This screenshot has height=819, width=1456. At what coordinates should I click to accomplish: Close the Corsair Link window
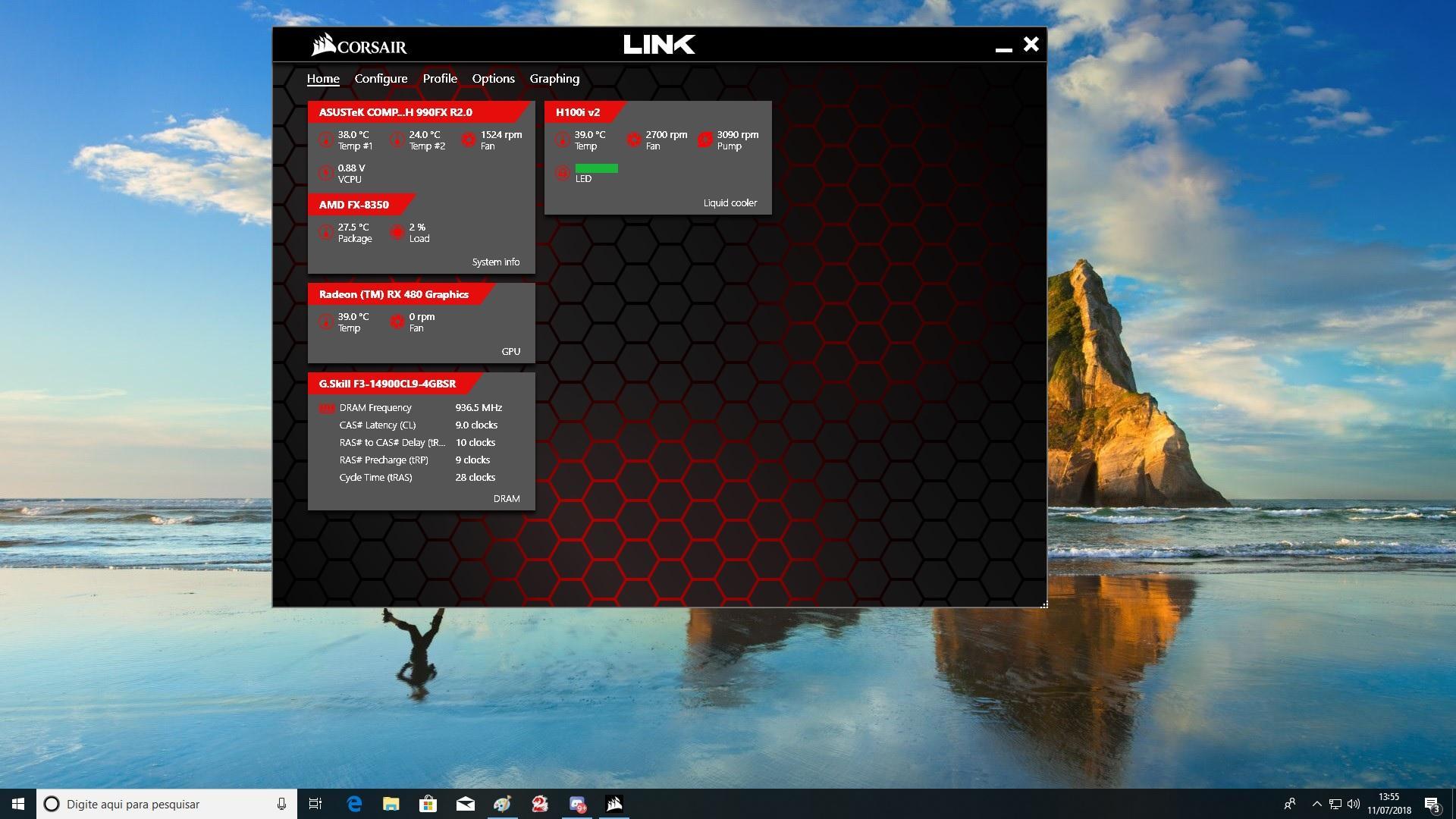[1031, 44]
